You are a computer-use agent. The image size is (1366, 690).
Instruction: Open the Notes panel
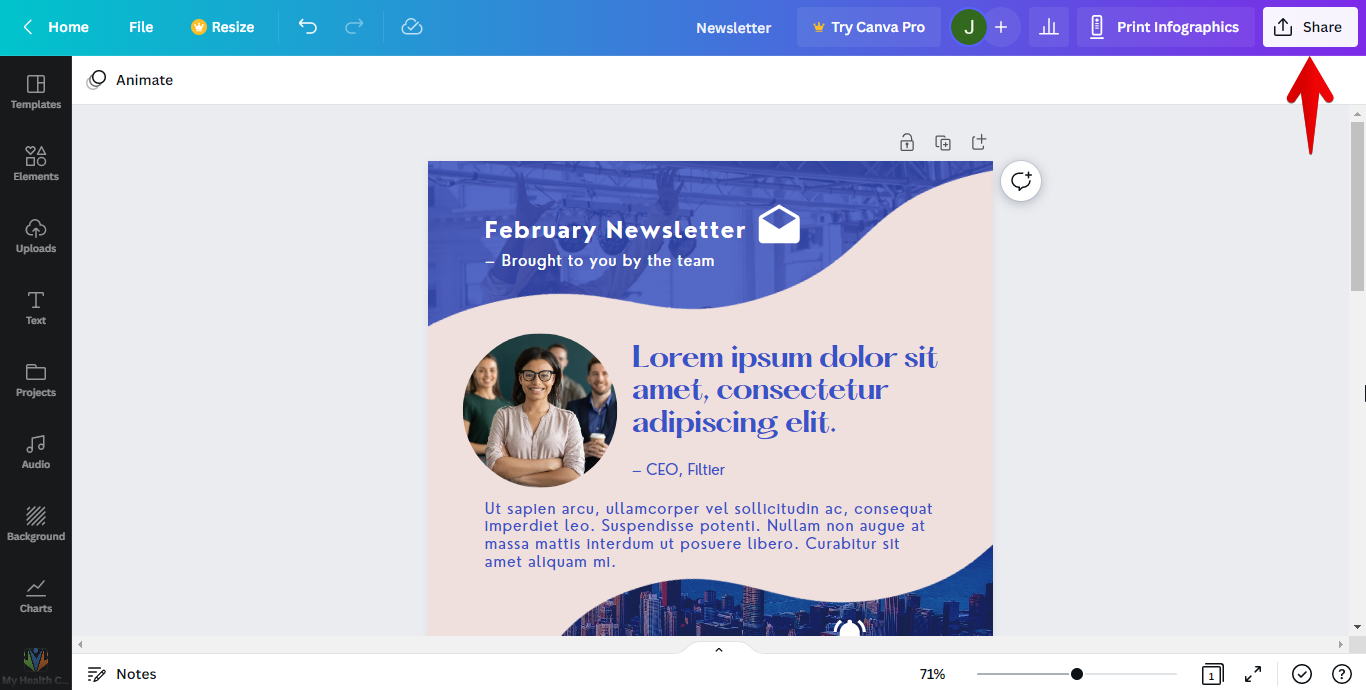[x=122, y=674]
